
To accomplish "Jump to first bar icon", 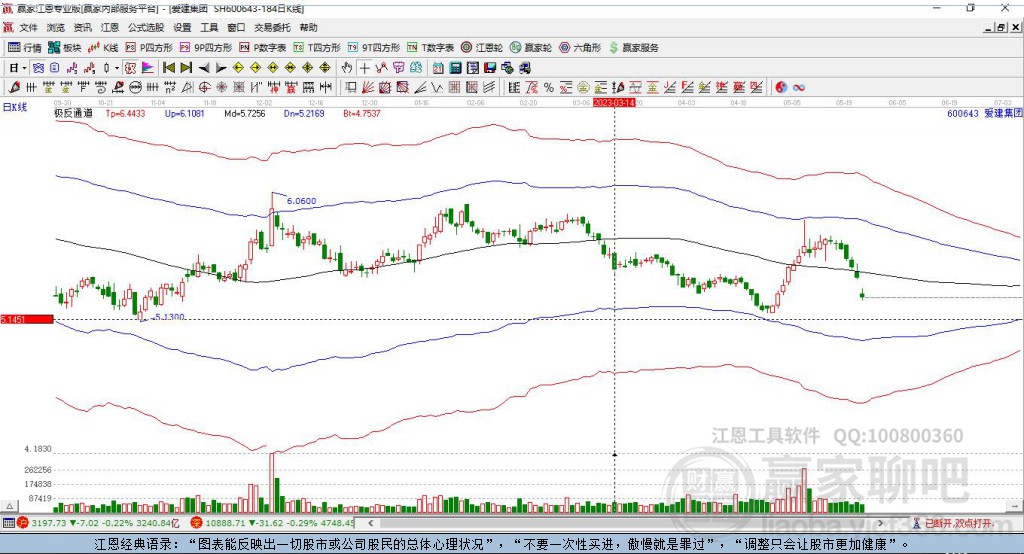I will pos(168,68).
